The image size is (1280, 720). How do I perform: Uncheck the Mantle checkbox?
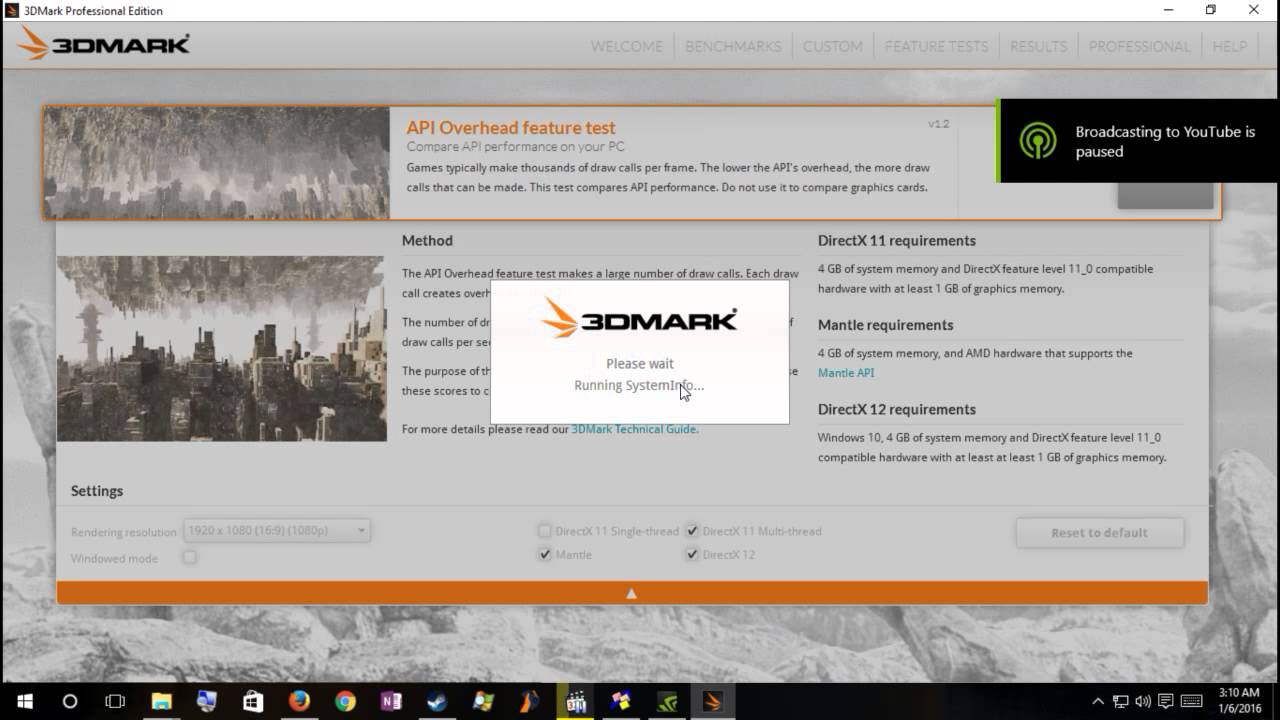[545, 554]
